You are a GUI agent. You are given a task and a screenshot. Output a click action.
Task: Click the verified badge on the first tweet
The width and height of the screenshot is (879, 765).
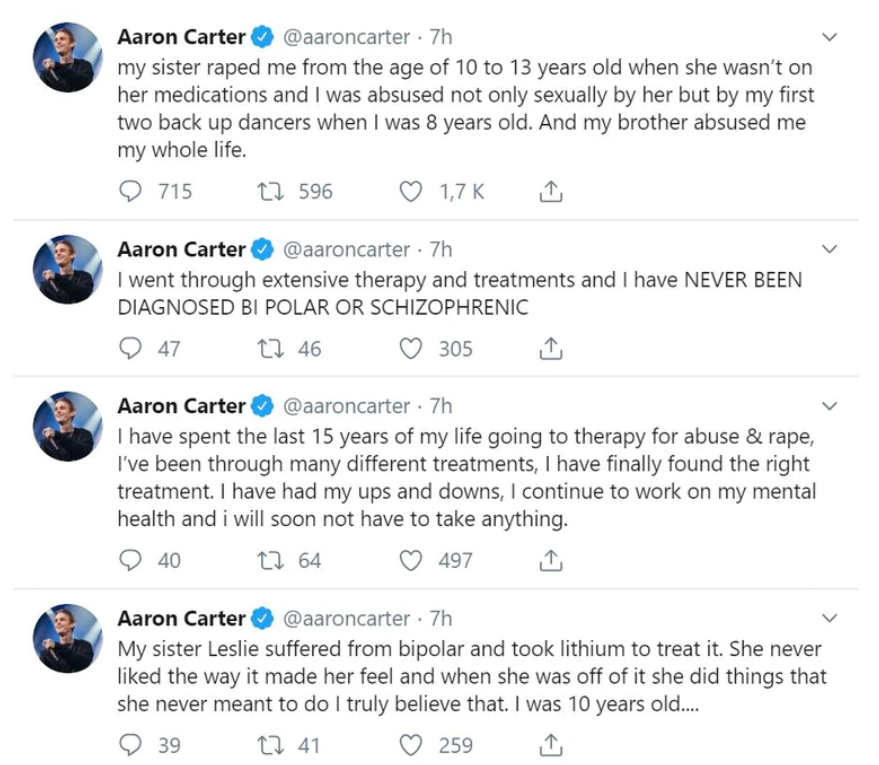click(x=262, y=37)
